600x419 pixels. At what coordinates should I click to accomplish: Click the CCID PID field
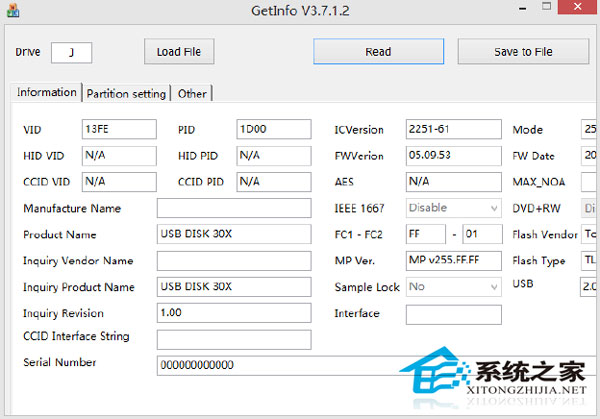coord(274,181)
